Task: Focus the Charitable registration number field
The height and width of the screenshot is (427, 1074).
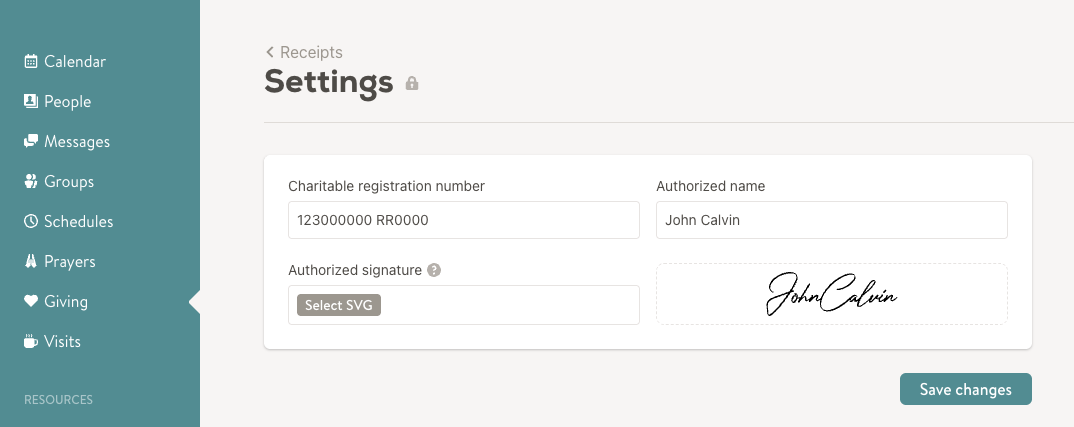Action: pos(463,220)
